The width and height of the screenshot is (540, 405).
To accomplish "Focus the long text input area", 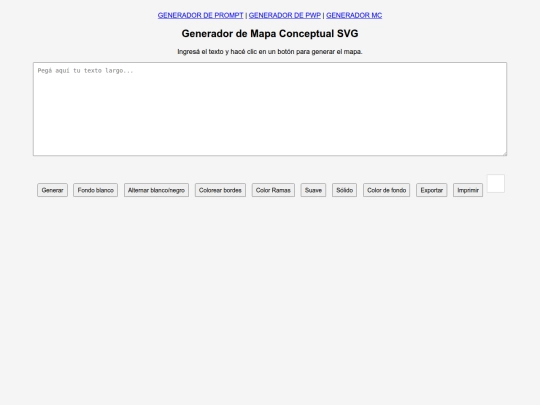I will click(x=270, y=109).
